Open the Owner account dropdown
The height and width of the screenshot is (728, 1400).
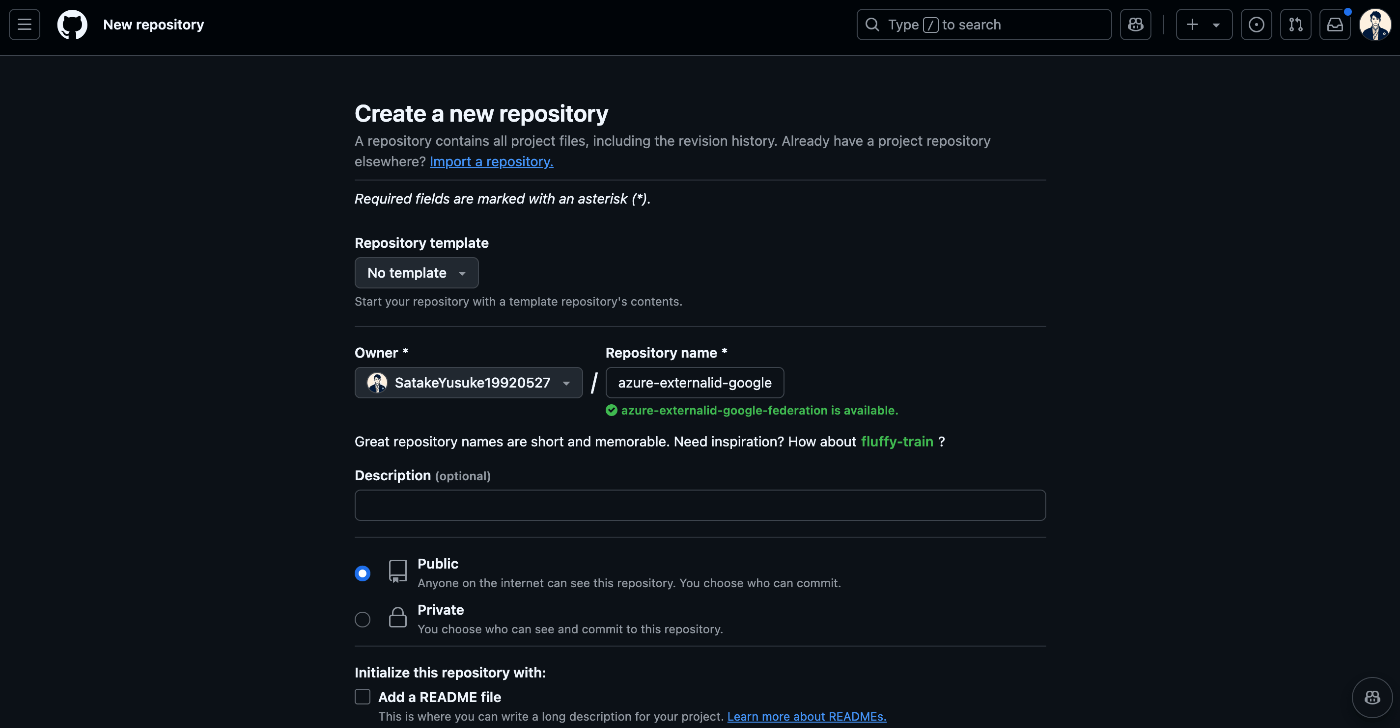pyautogui.click(x=468, y=383)
